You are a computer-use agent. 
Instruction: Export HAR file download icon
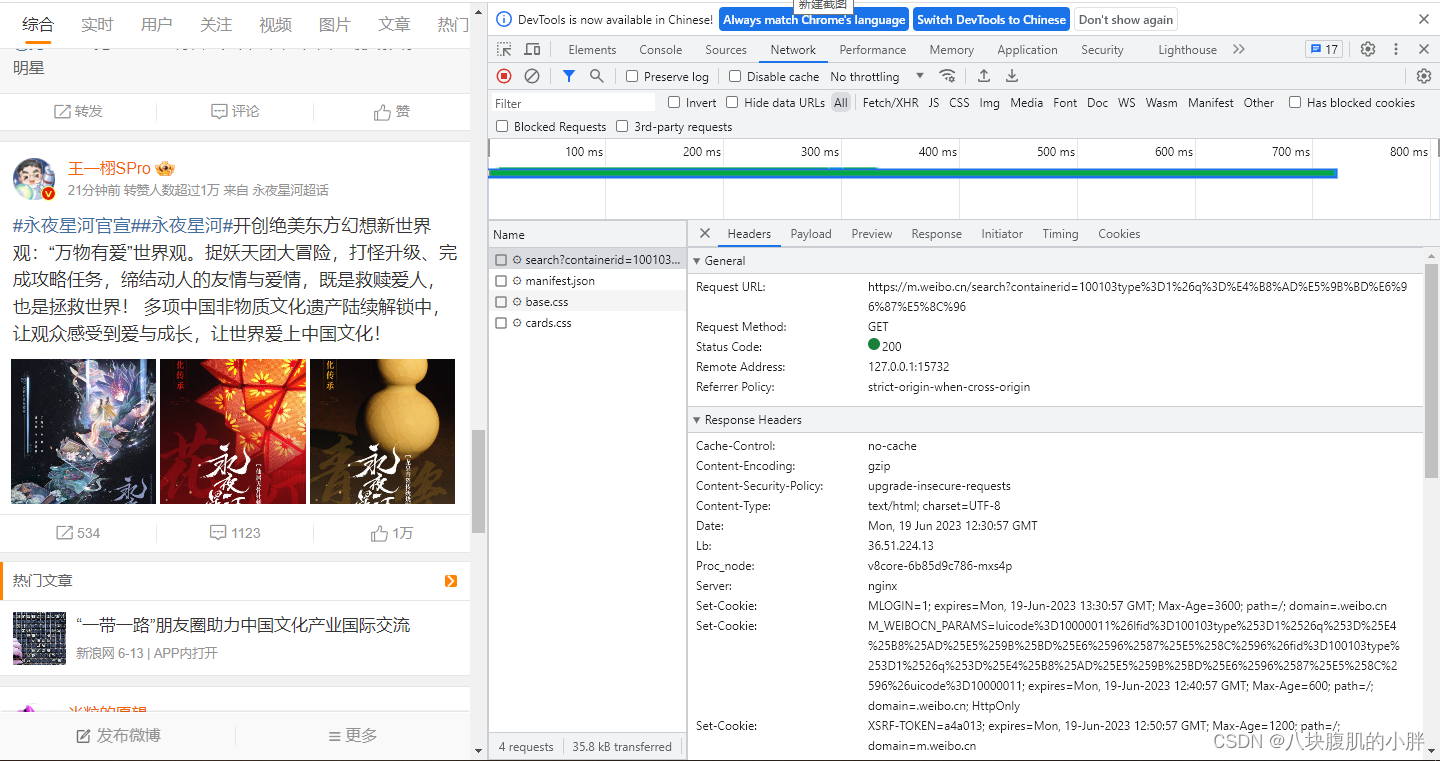point(1012,76)
